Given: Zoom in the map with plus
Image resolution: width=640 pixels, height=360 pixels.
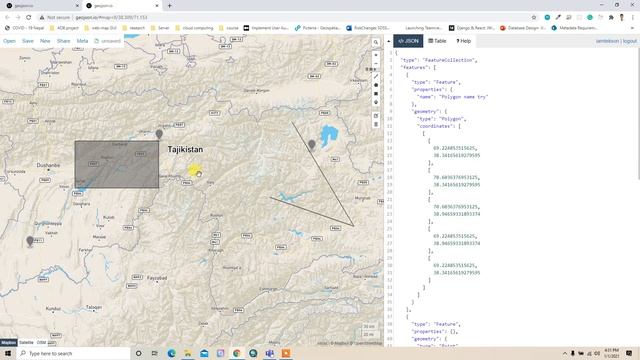Looking at the screenshot, I should click(376, 55).
